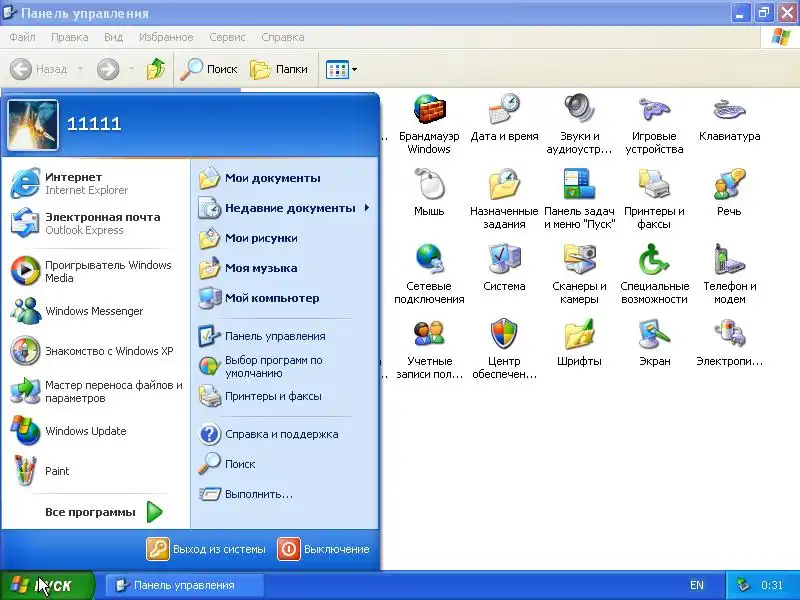This screenshot has height=600, width=800.
Task: Click the Поиск toolbar button
Action: 209,69
